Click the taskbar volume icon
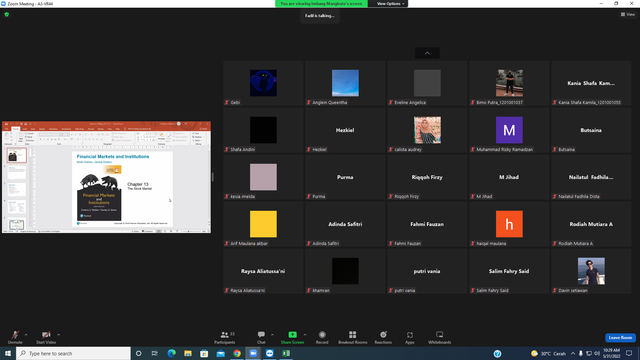The height and width of the screenshot is (360, 640). (596, 353)
